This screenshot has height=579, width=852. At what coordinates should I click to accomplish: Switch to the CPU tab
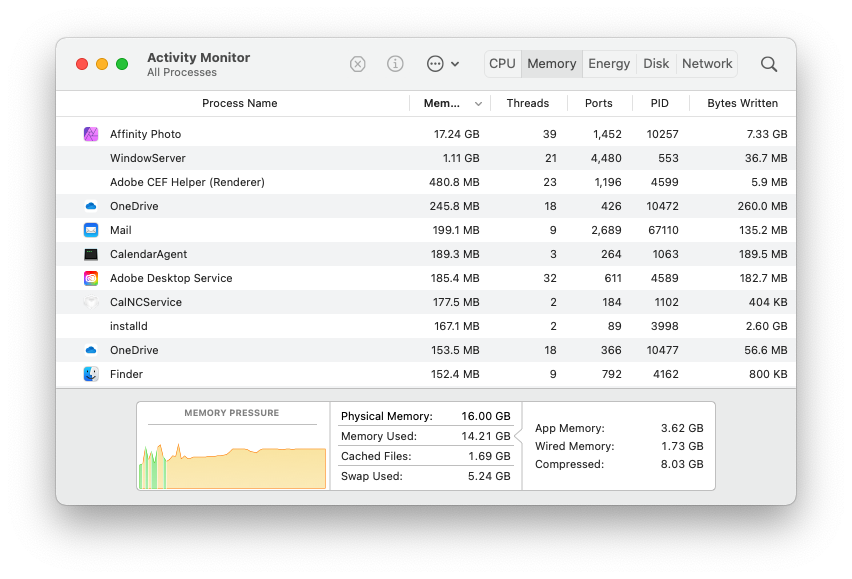tap(503, 64)
